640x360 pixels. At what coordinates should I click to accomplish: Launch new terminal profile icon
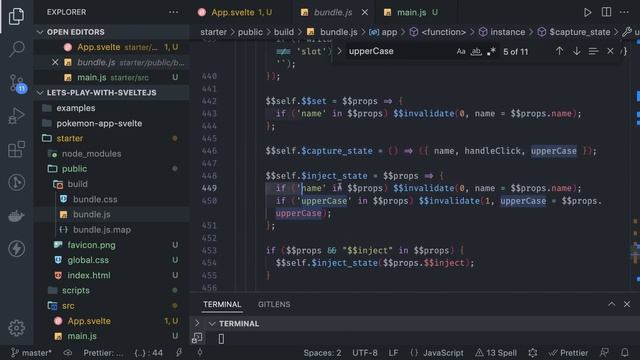[197, 338]
